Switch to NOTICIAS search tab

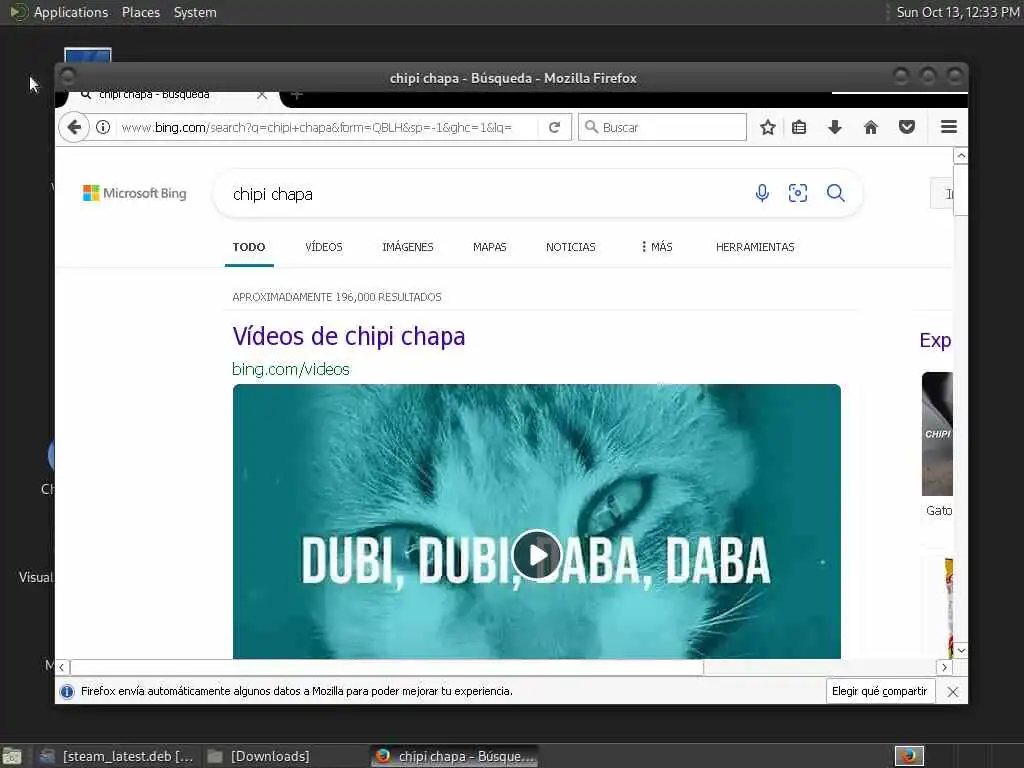click(570, 247)
